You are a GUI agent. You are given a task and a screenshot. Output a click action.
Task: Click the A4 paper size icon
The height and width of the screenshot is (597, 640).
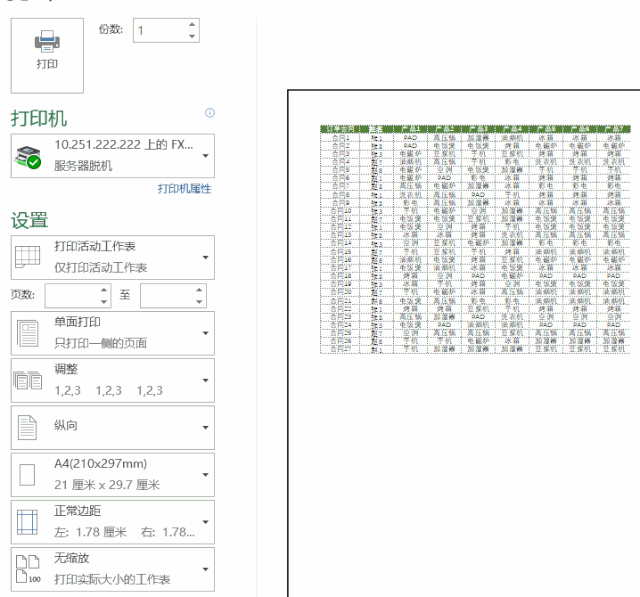click(x=27, y=475)
